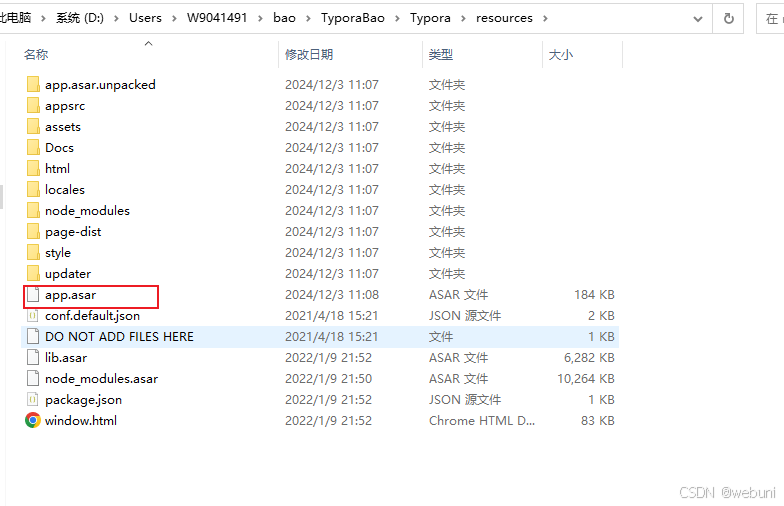Select the page-dist folder name
Screen dimensions: 784x506
pos(73,232)
